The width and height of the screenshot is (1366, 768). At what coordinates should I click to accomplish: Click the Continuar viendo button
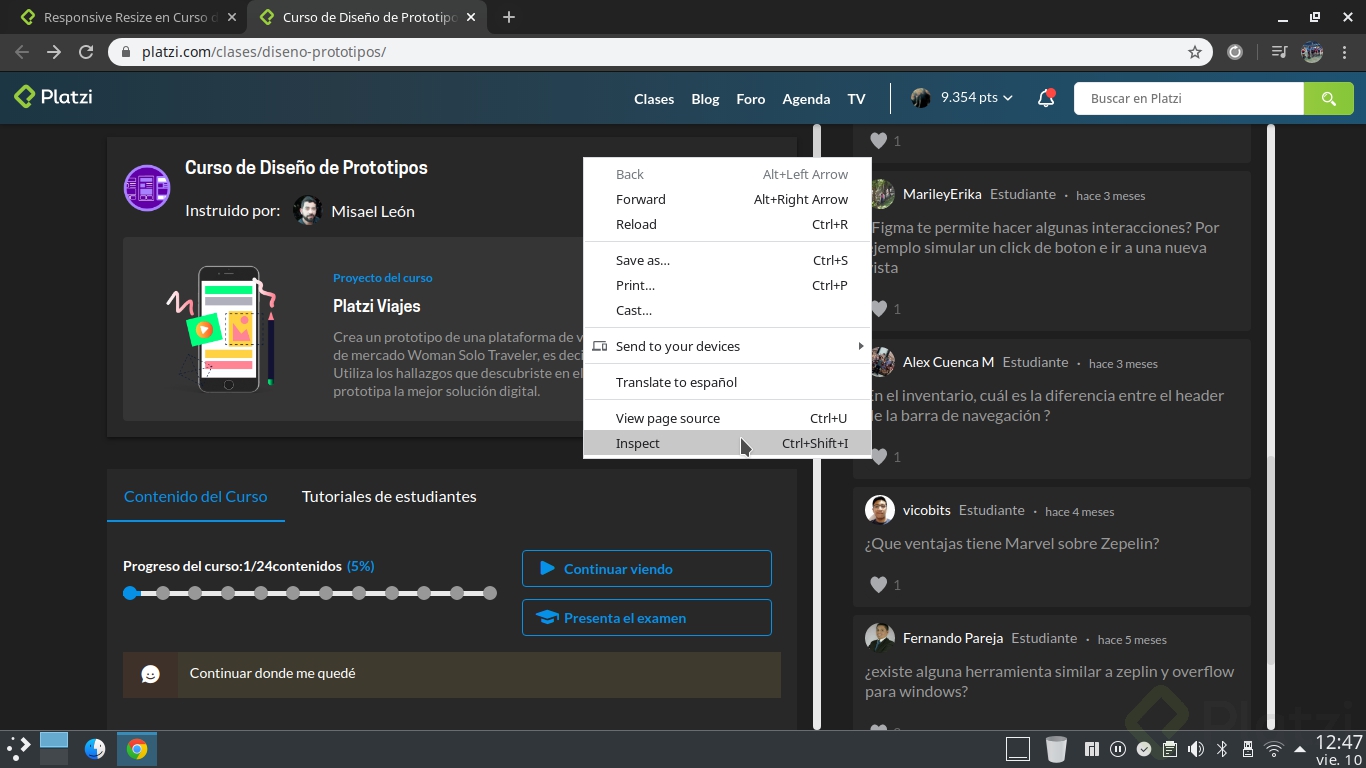click(646, 568)
